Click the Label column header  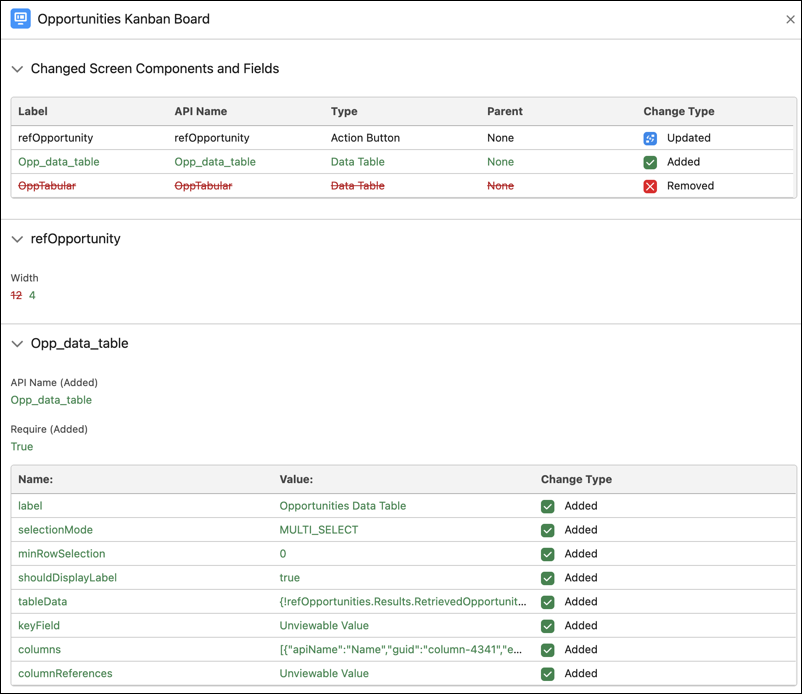33,111
